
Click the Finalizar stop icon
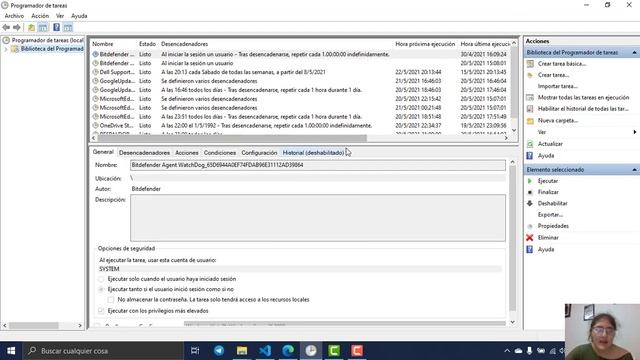(x=530, y=192)
